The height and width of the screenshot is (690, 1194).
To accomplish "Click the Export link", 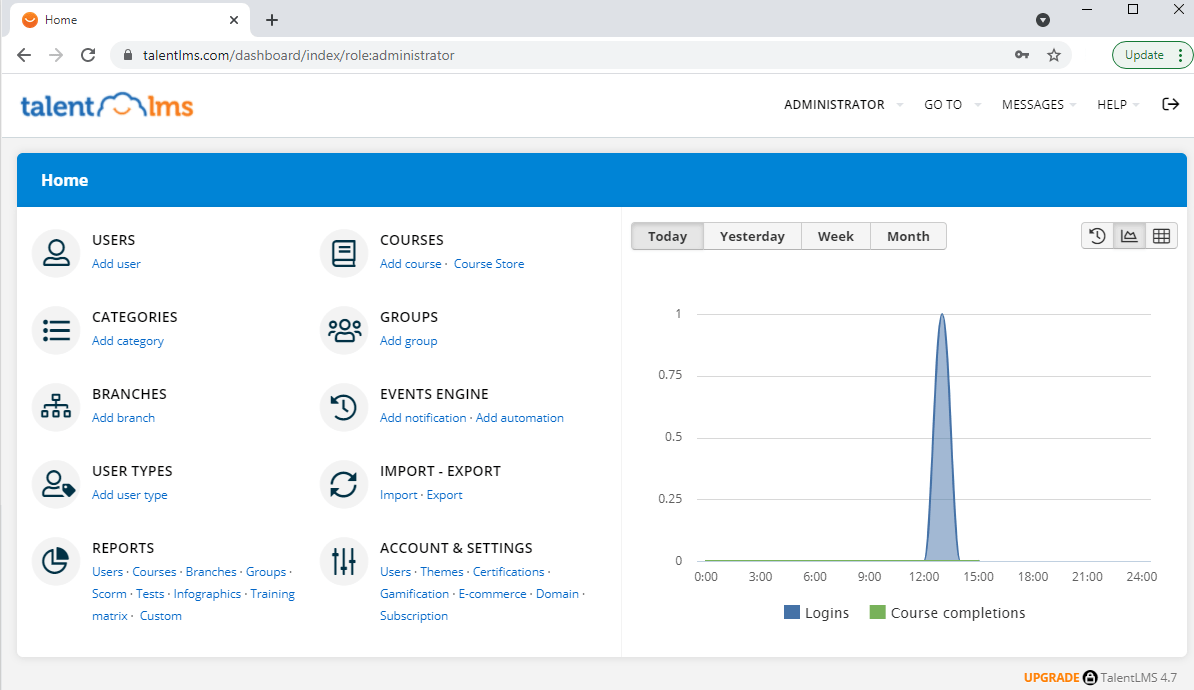I will click(444, 494).
